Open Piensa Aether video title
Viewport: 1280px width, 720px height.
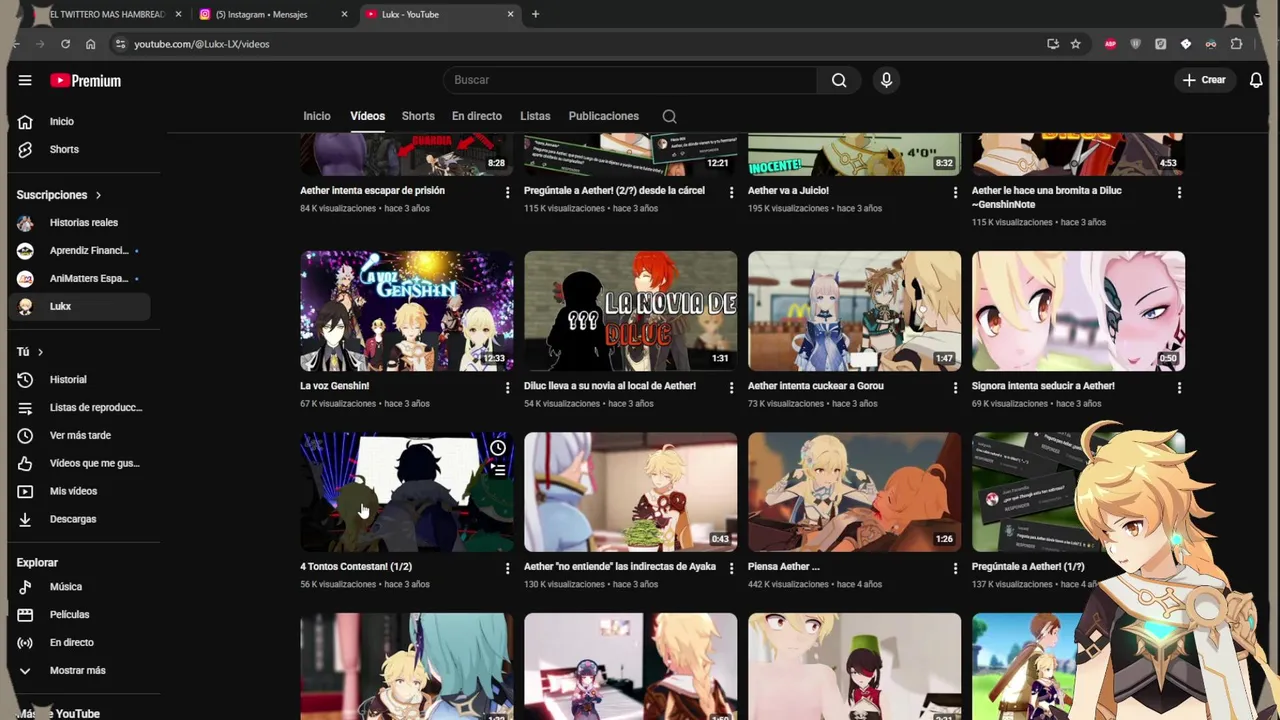pyautogui.click(x=784, y=566)
